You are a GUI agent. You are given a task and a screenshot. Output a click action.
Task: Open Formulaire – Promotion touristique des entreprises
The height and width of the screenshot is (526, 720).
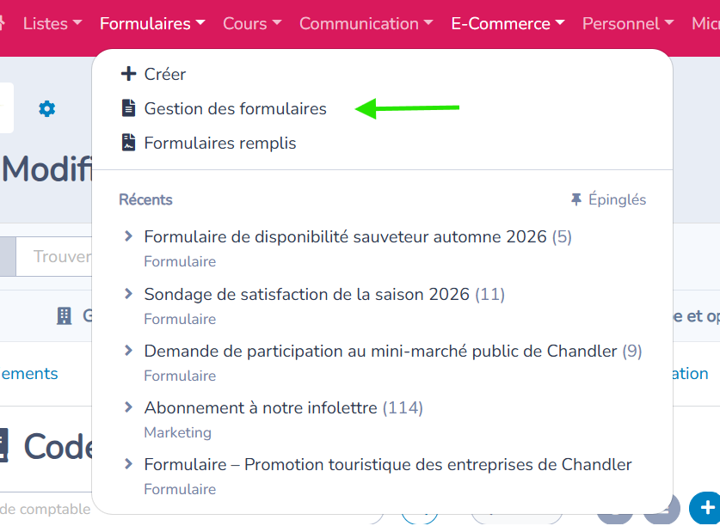388,464
